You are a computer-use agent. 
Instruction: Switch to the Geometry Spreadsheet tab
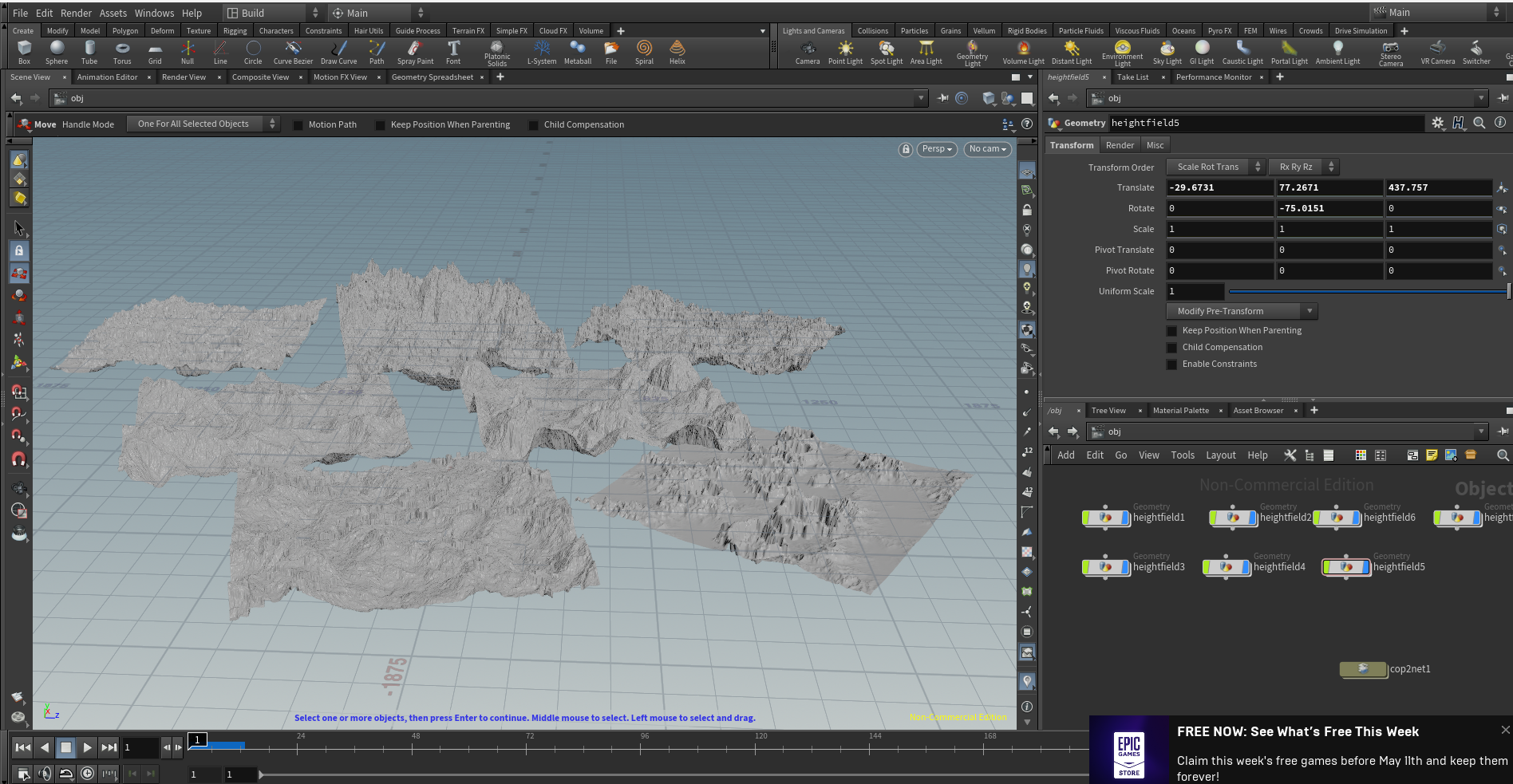432,77
